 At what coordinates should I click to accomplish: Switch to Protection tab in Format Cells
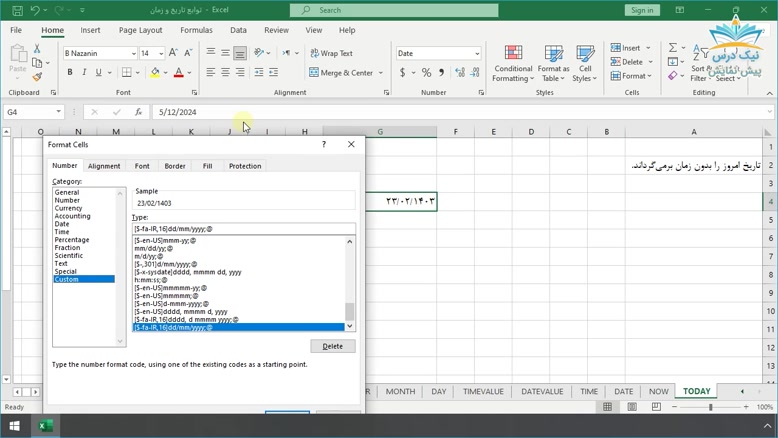(x=245, y=166)
